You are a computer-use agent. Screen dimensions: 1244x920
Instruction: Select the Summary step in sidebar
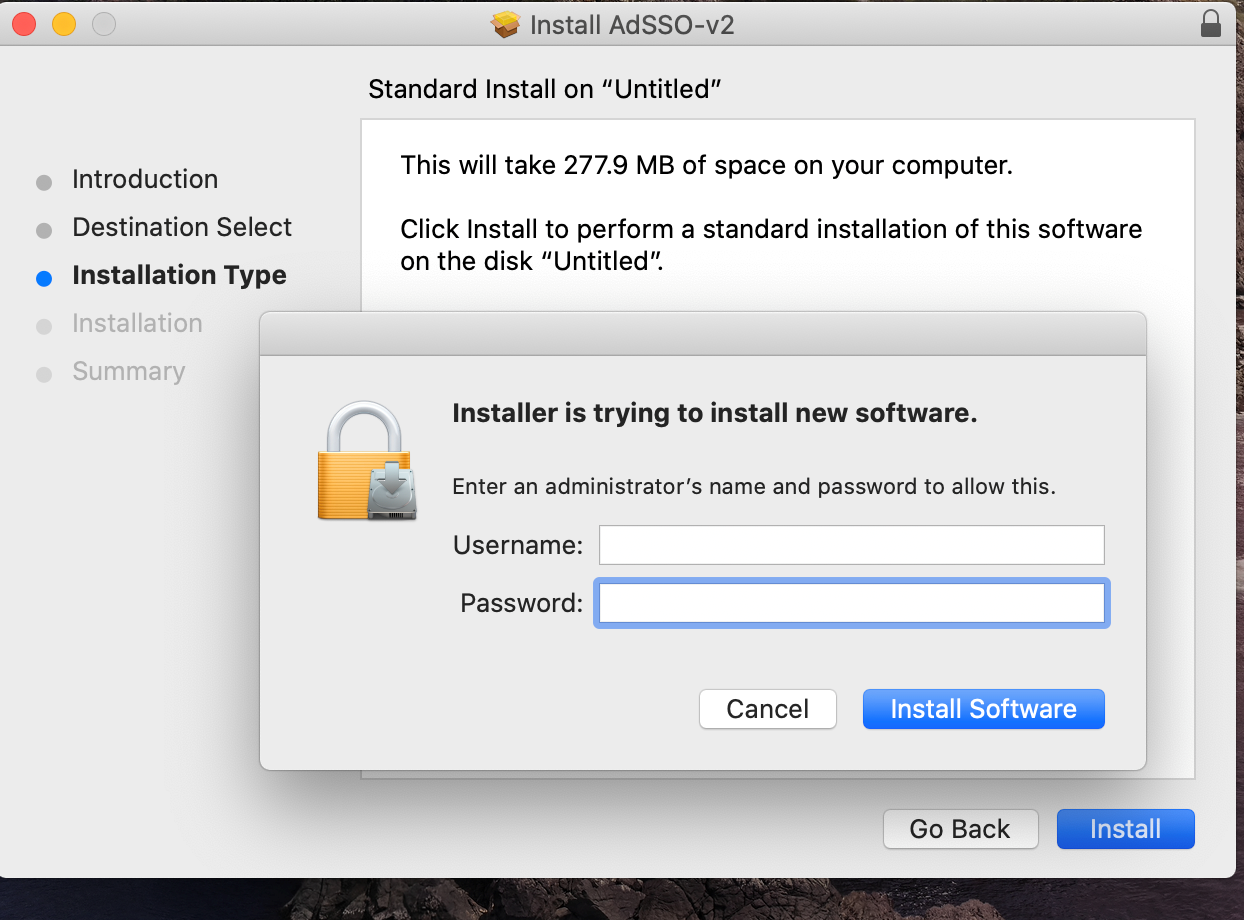128,371
